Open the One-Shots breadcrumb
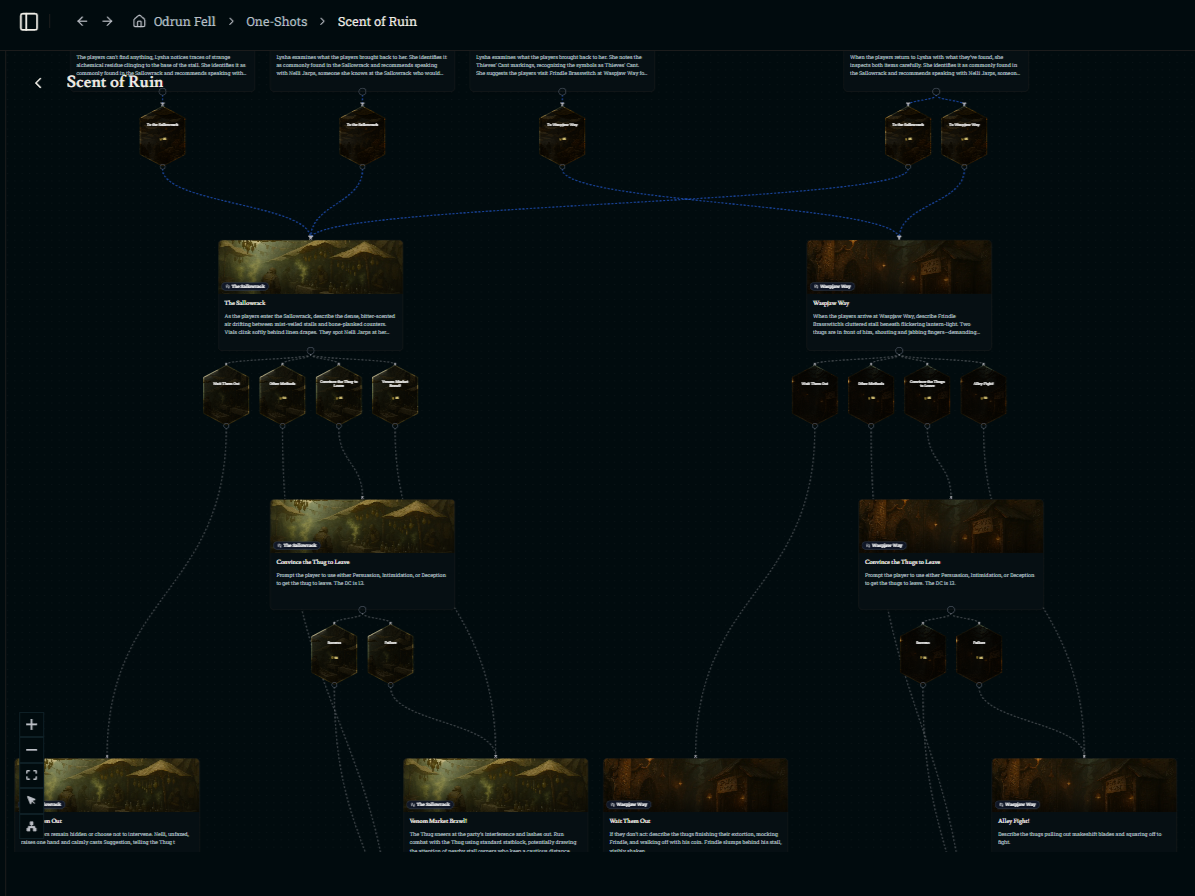Image resolution: width=1195 pixels, height=896 pixels. (x=277, y=21)
